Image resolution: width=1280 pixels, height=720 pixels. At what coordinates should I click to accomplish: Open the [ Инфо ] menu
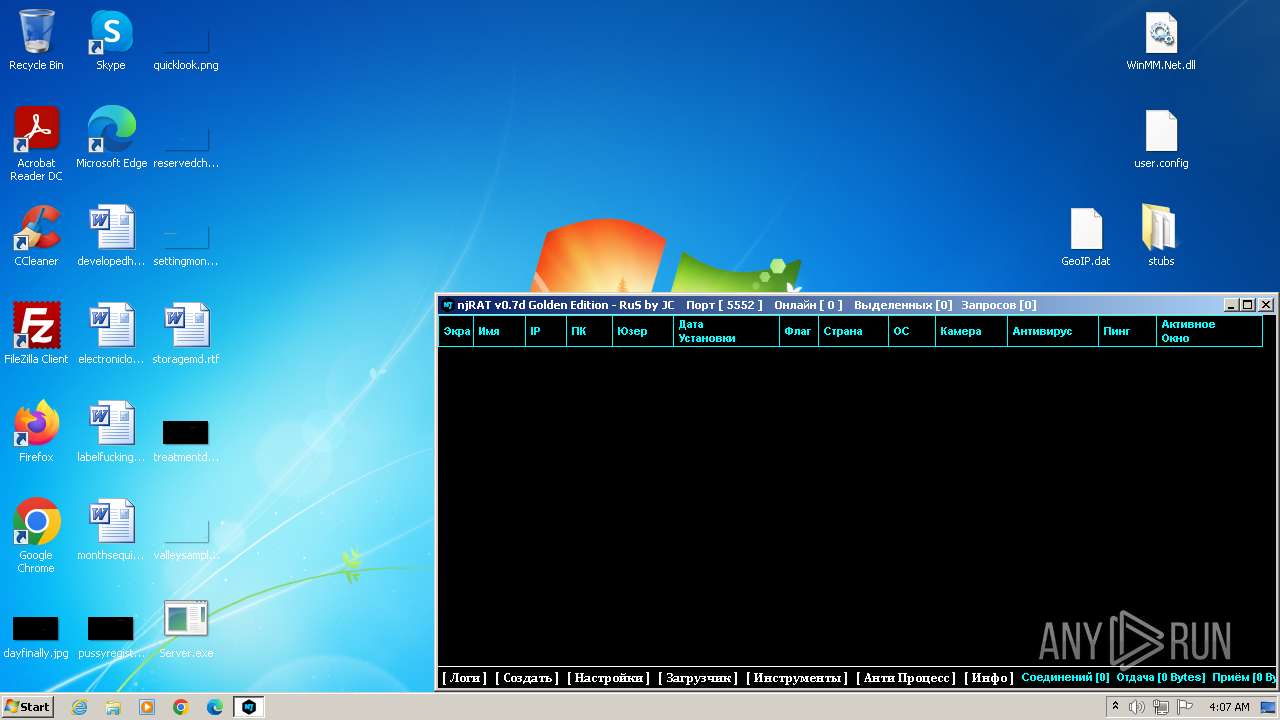pyautogui.click(x=988, y=678)
